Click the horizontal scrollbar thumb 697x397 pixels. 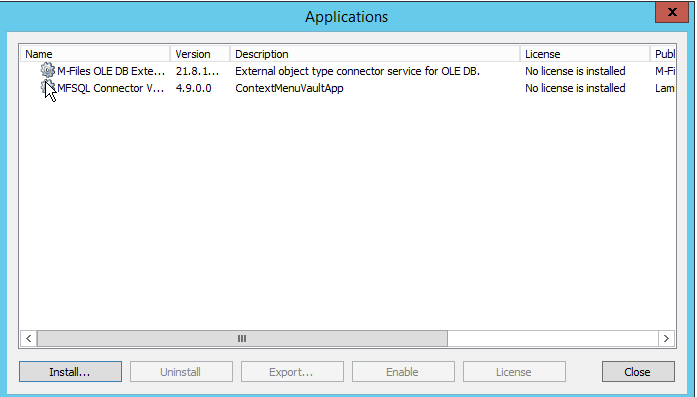tap(242, 338)
